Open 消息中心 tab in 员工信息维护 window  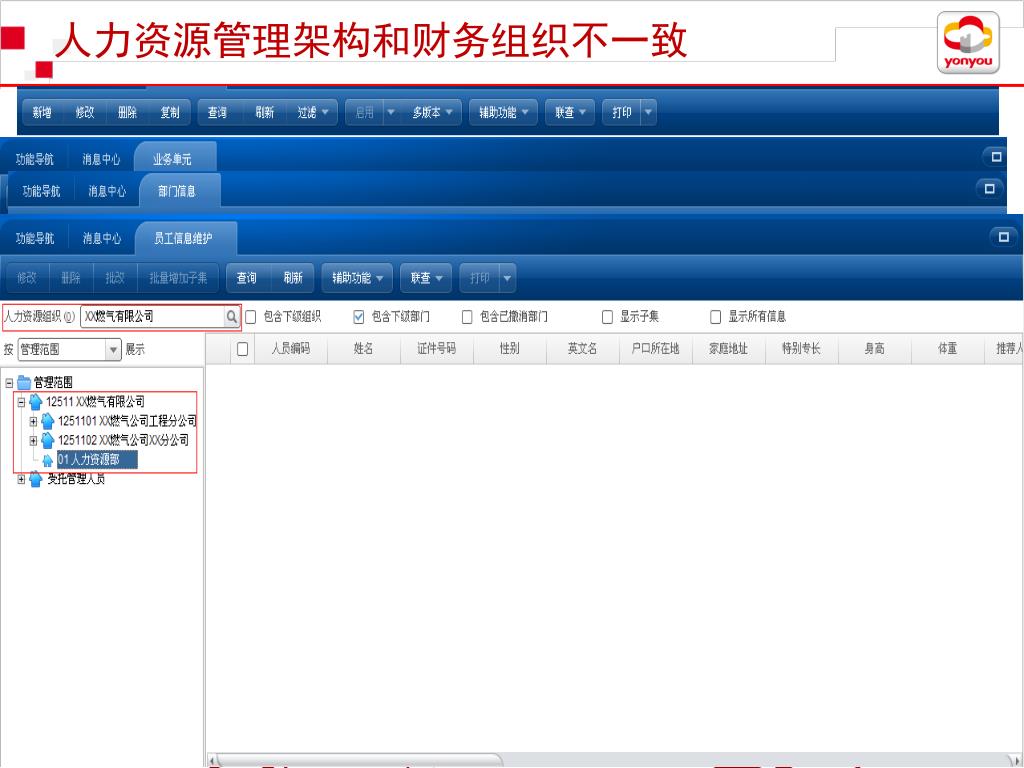(x=102, y=238)
